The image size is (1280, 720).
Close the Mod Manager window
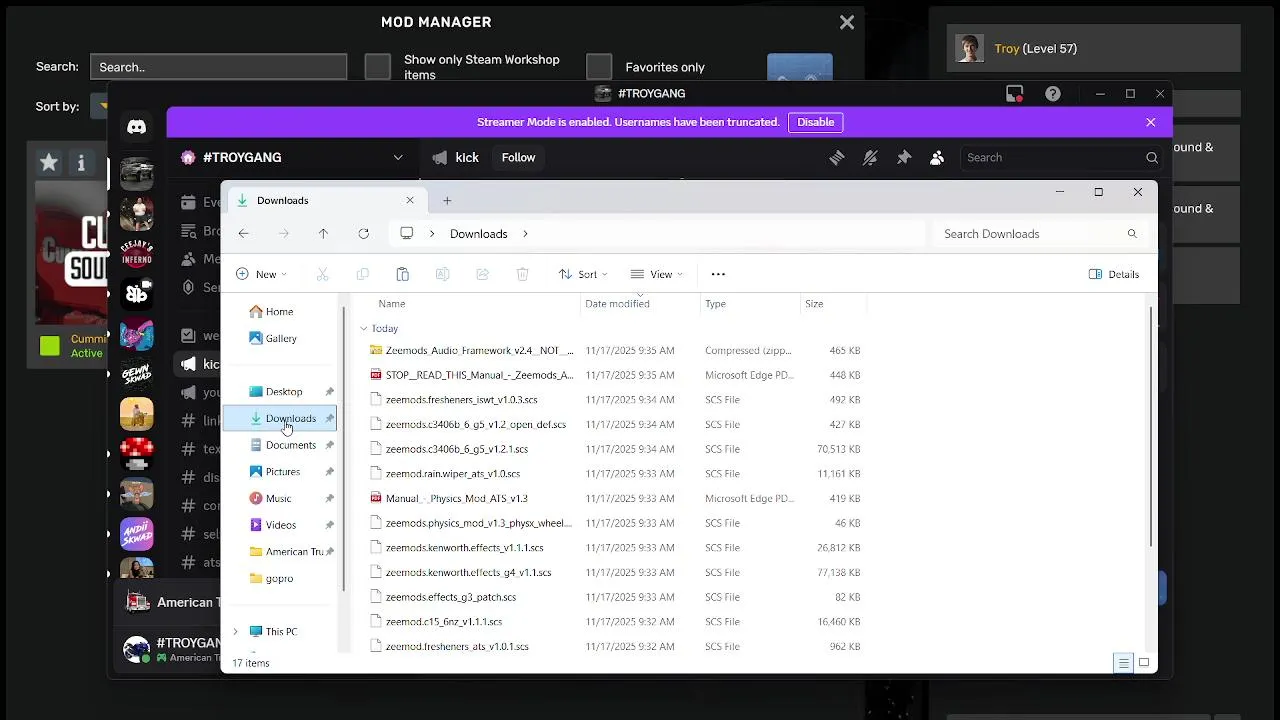coord(847,22)
